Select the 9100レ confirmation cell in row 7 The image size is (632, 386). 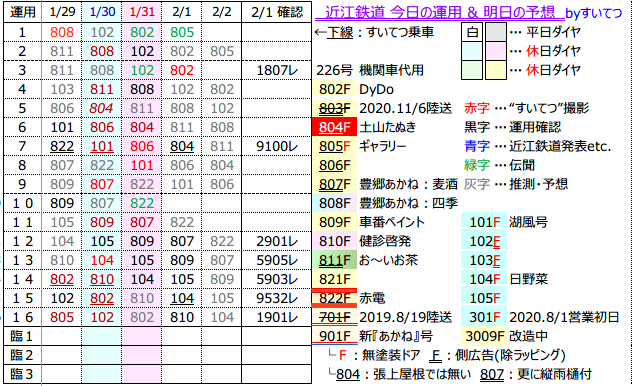coord(276,146)
